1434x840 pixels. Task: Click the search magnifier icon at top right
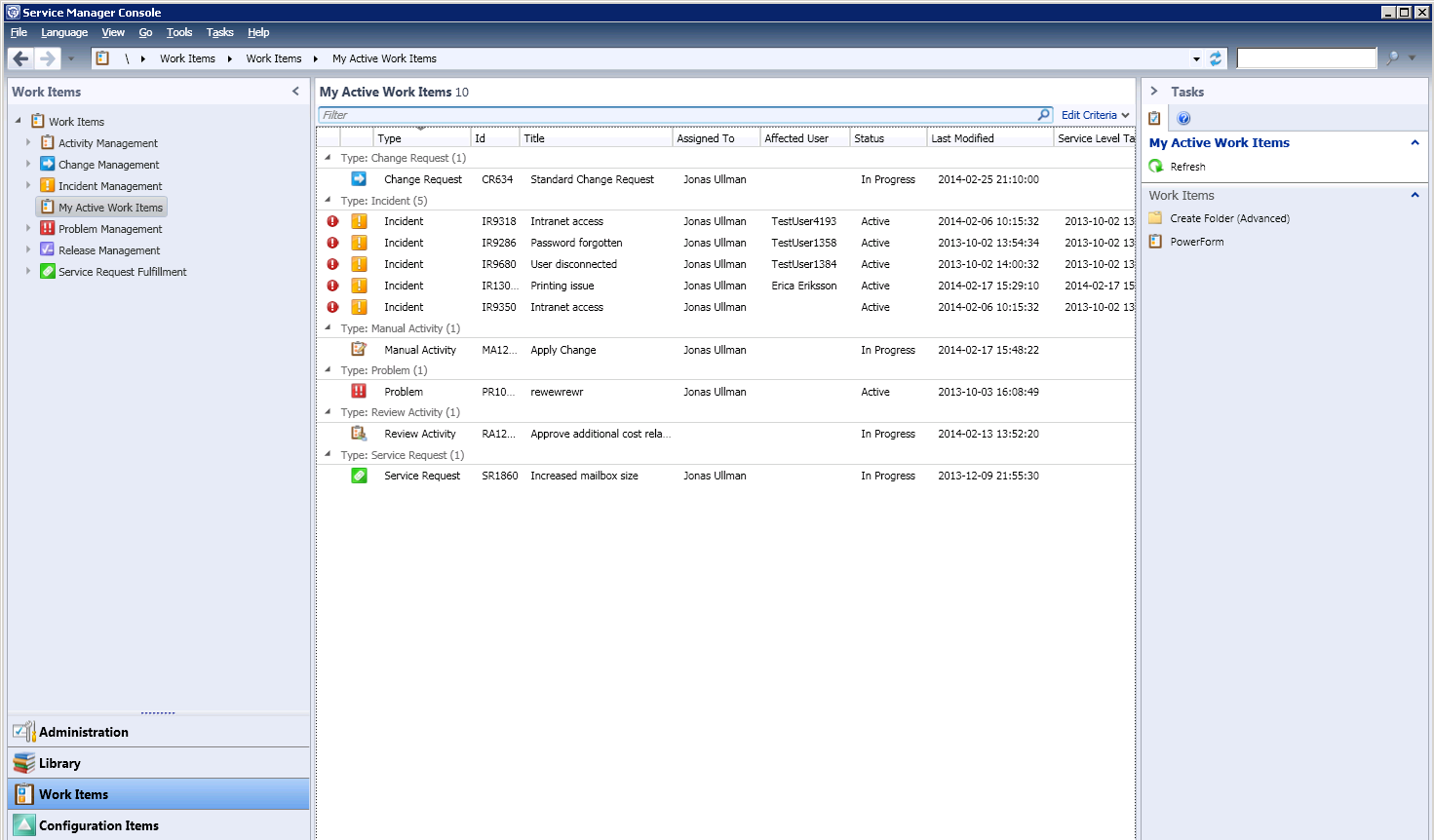pos(1392,58)
